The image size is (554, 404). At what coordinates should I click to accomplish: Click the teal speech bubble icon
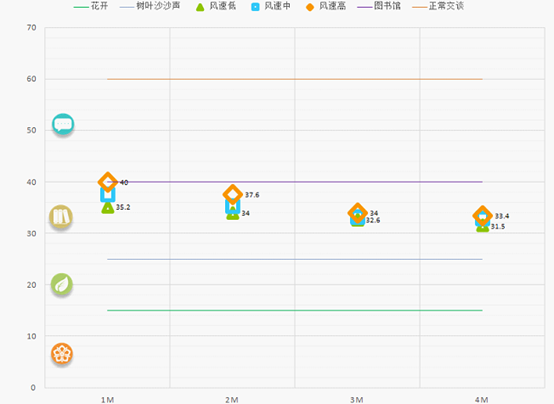pos(63,124)
